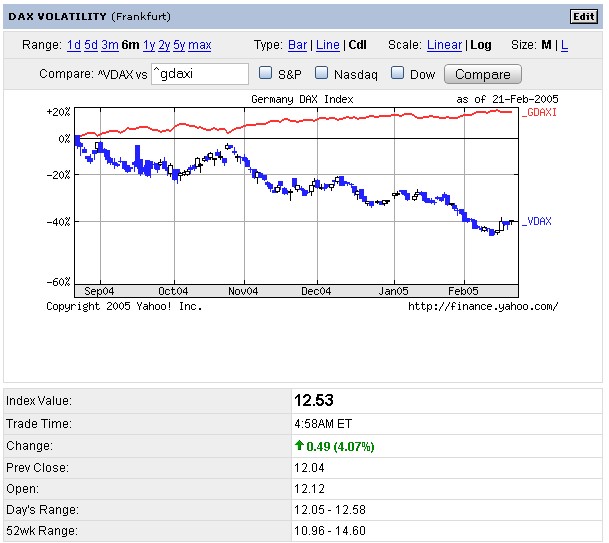Image resolution: width=609 pixels, height=543 pixels.
Task: Set range to 3m
Action: coord(110,45)
